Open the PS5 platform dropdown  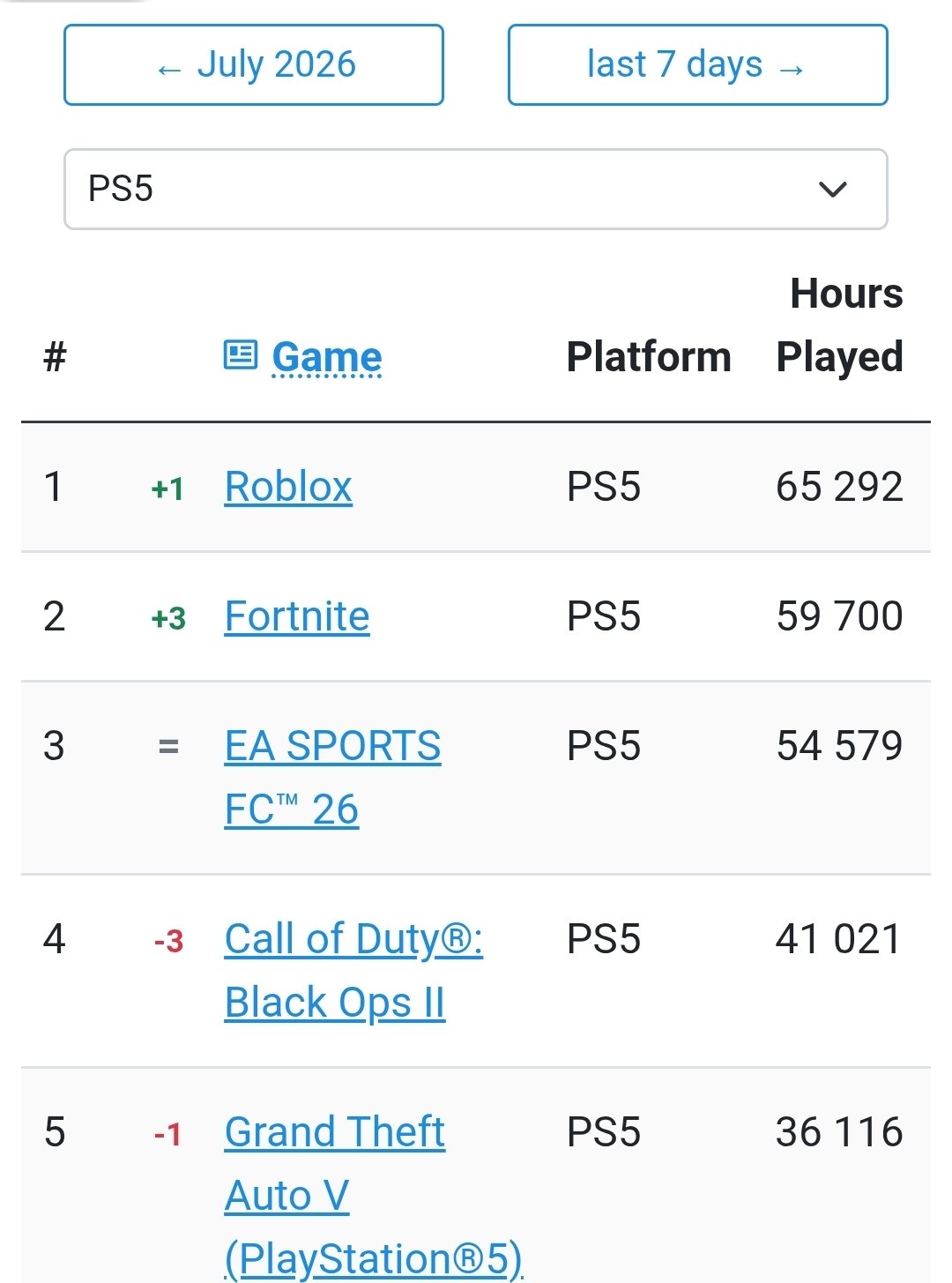point(476,189)
